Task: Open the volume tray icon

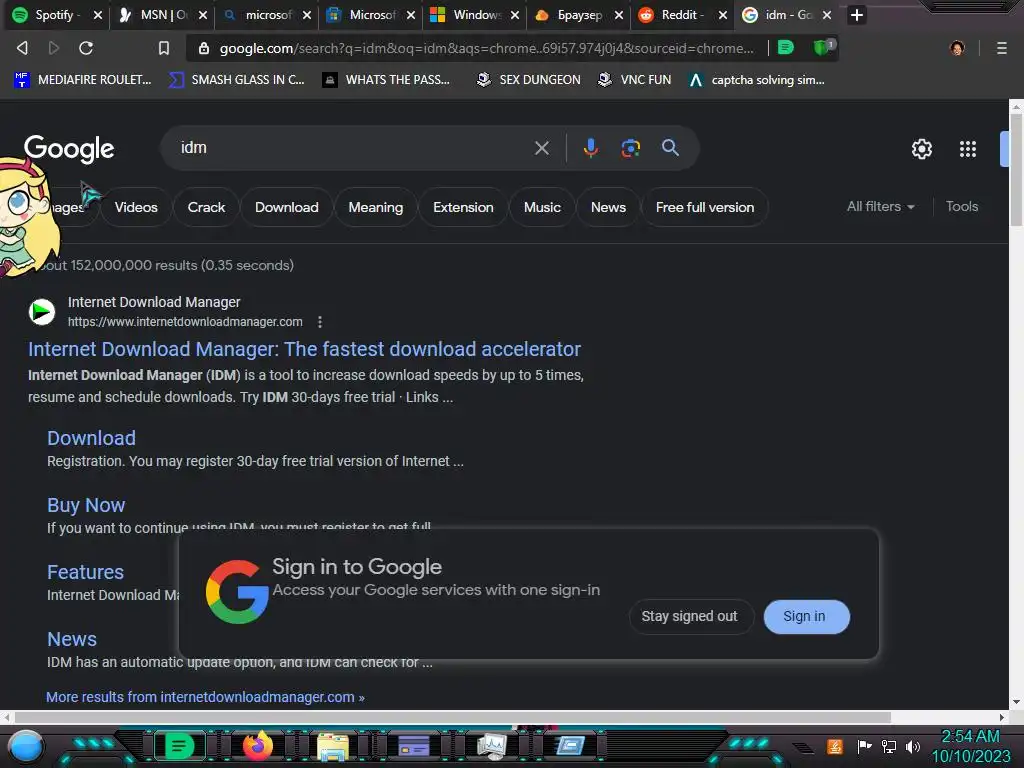Action: (x=913, y=746)
